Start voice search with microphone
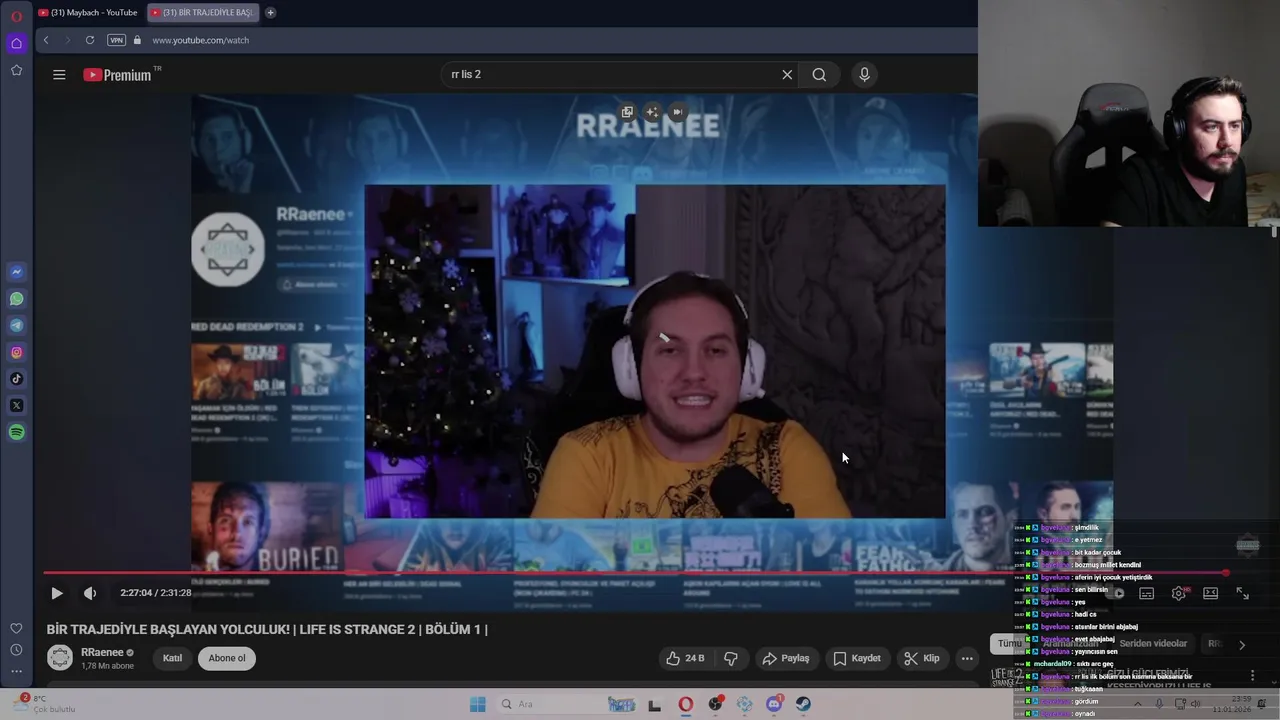 pos(865,74)
